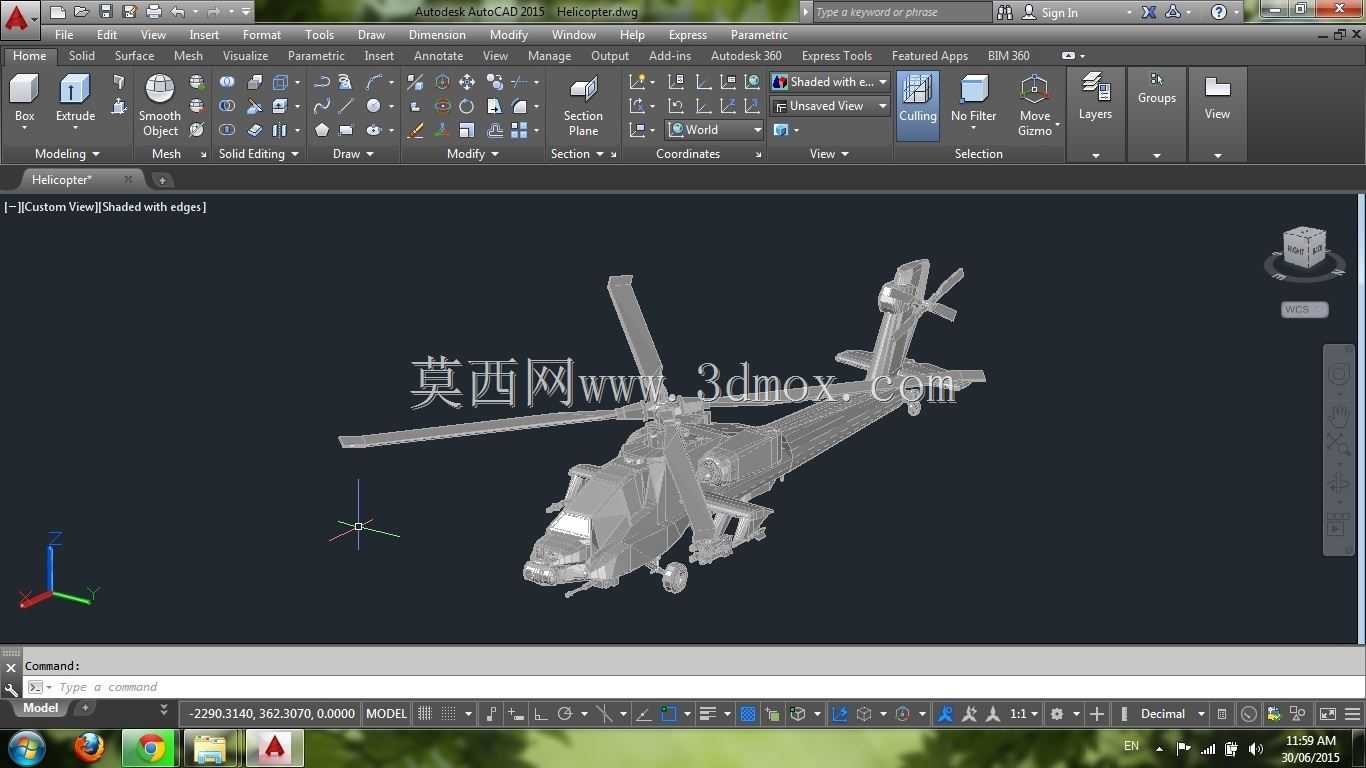Select the Spline draw tool

coord(322,106)
